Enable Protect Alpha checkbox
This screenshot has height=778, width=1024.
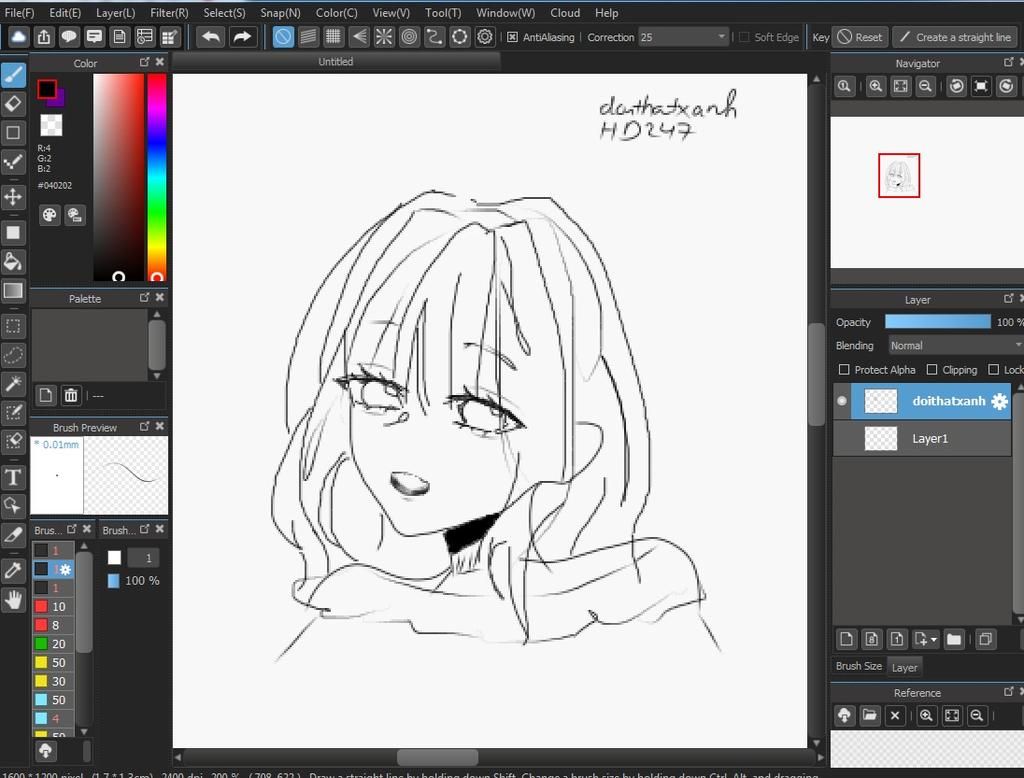(x=844, y=370)
